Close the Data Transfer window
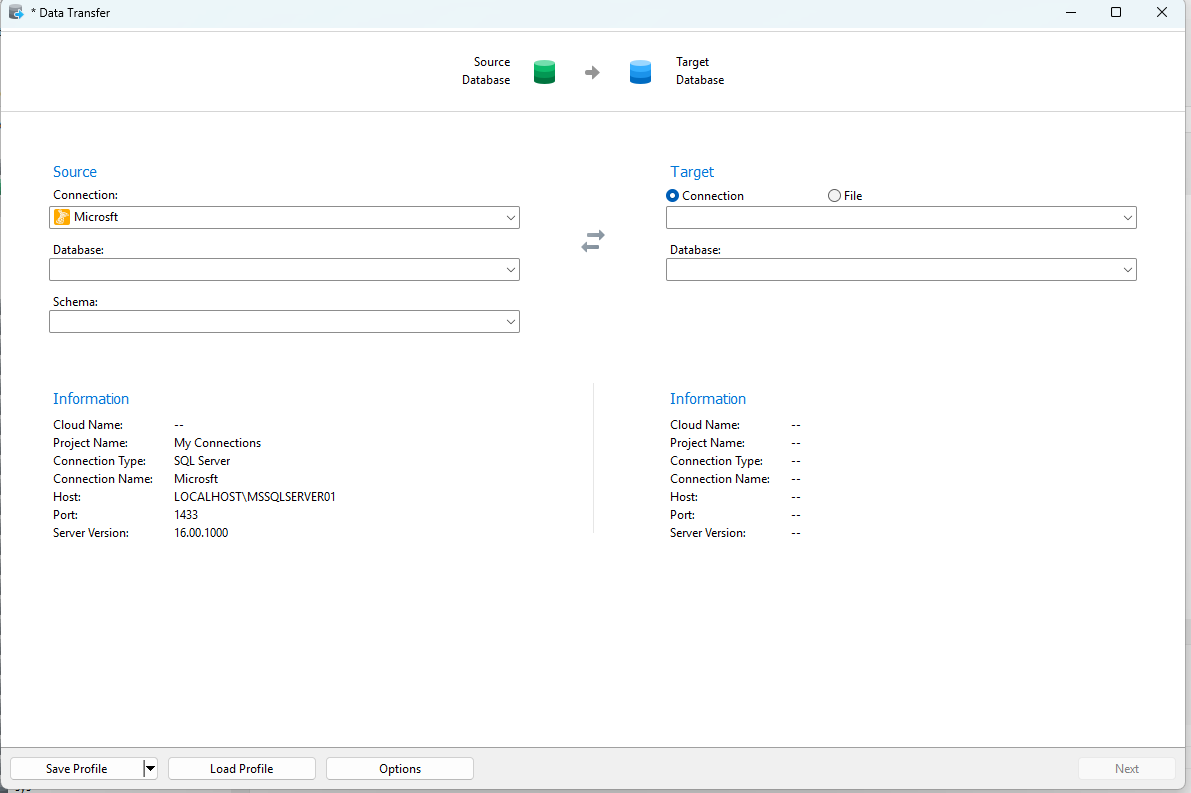 1161,12
